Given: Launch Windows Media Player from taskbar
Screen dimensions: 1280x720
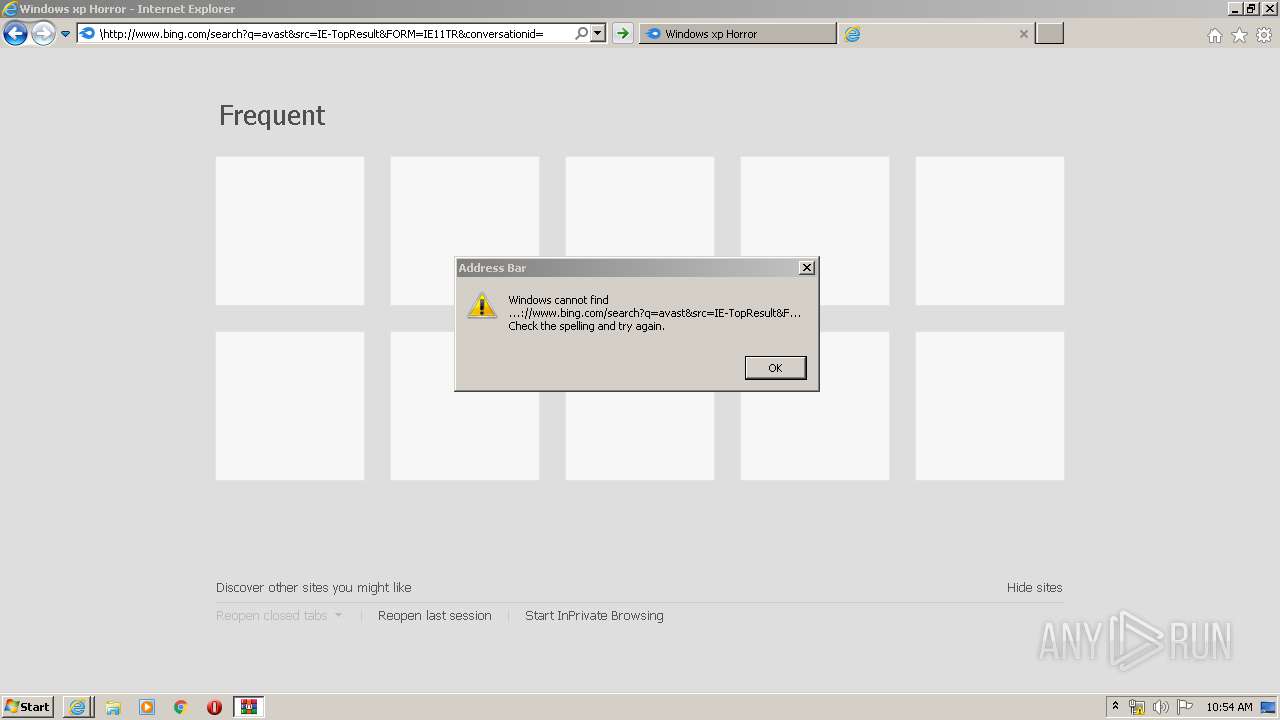Looking at the screenshot, I should click(147, 707).
